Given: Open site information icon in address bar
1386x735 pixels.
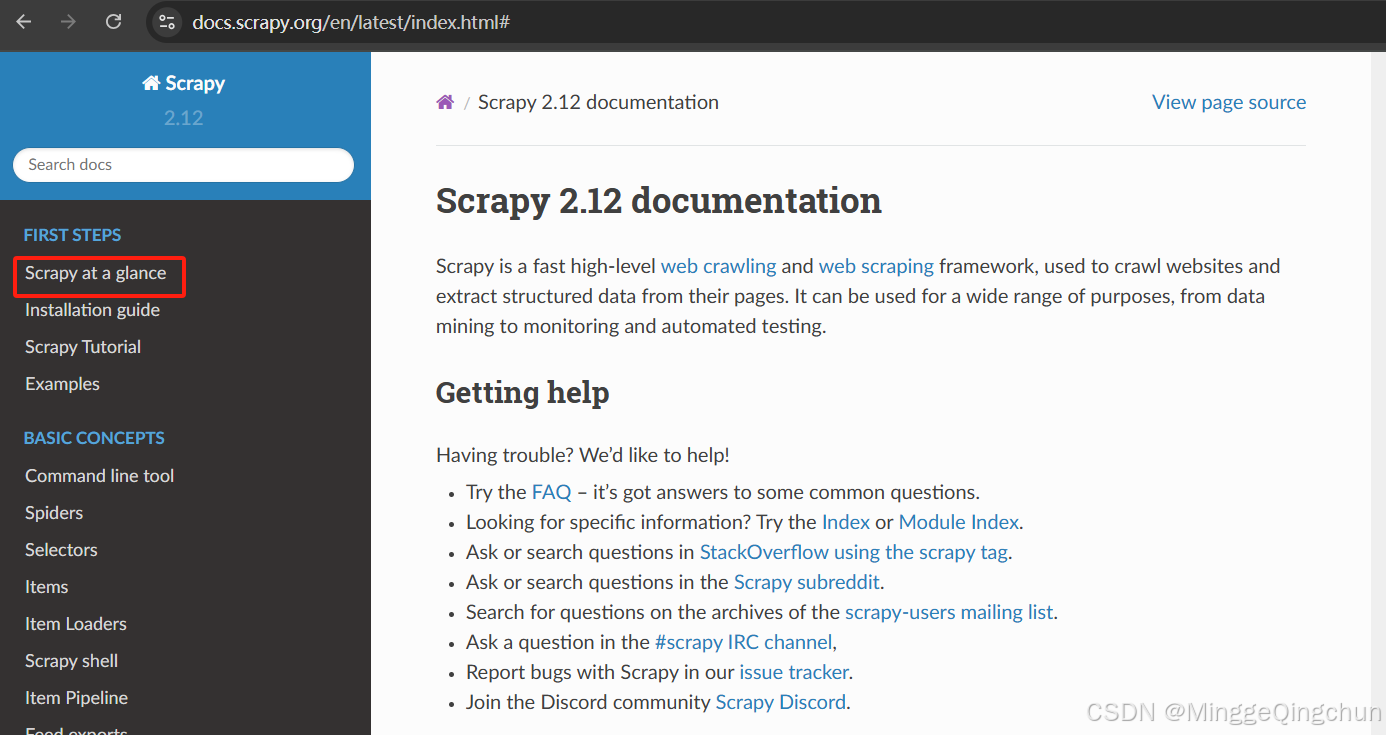Looking at the screenshot, I should 167,21.
